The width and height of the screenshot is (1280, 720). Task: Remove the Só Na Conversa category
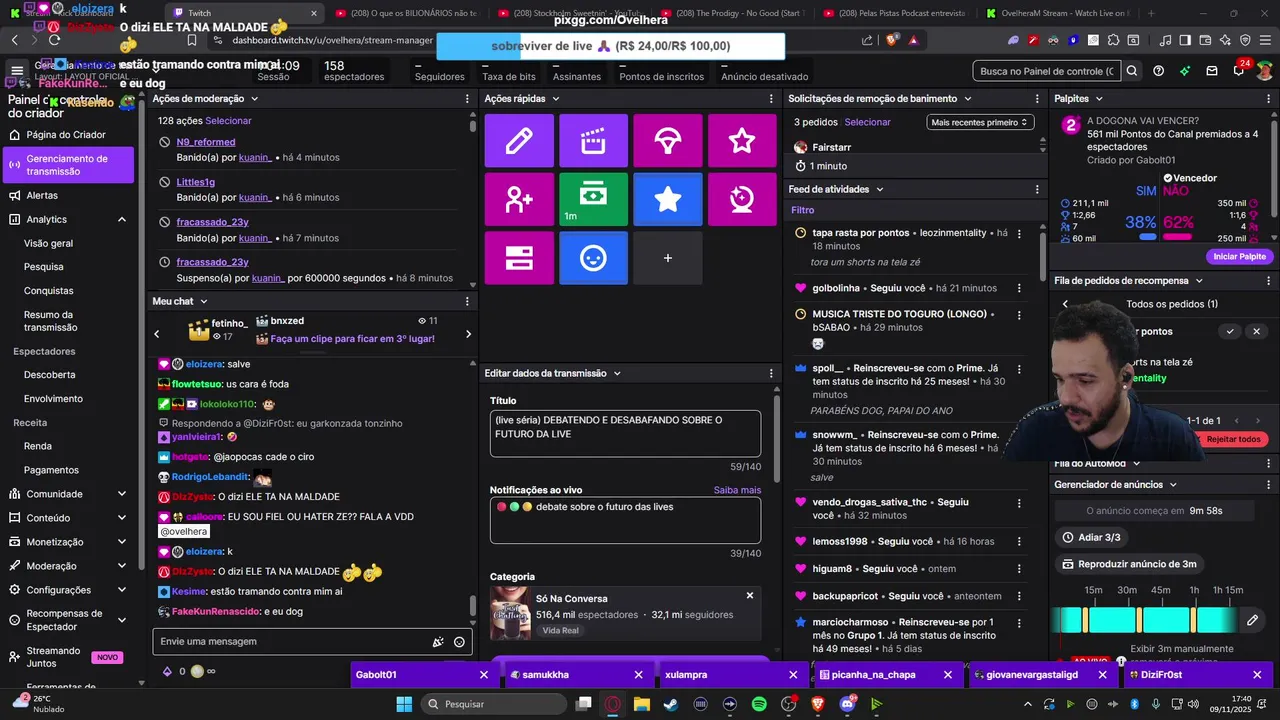(750, 596)
